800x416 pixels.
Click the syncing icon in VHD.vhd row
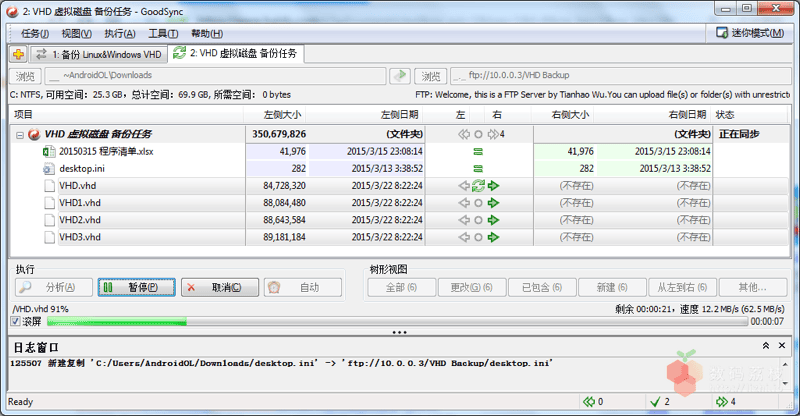[x=478, y=186]
